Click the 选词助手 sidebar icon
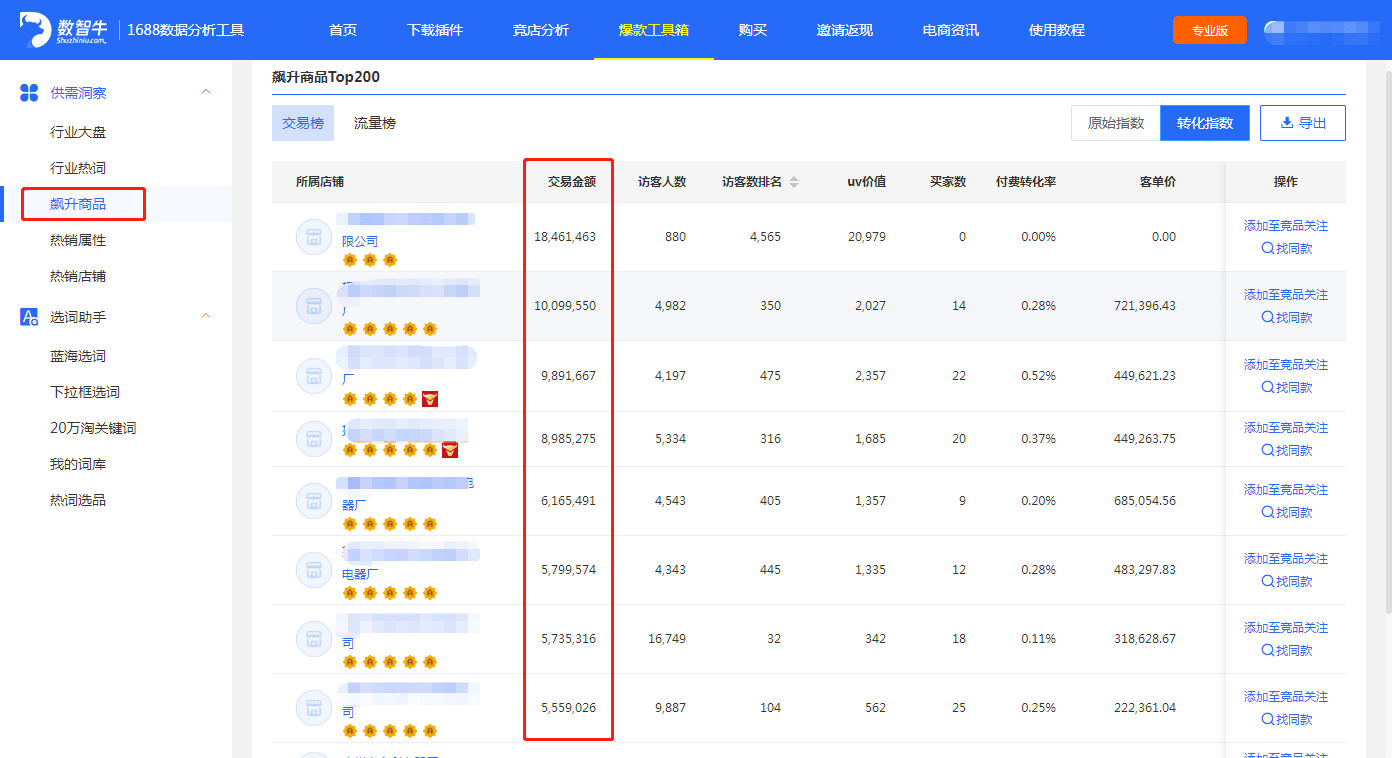Screen dimensions: 1392x758 [30, 317]
